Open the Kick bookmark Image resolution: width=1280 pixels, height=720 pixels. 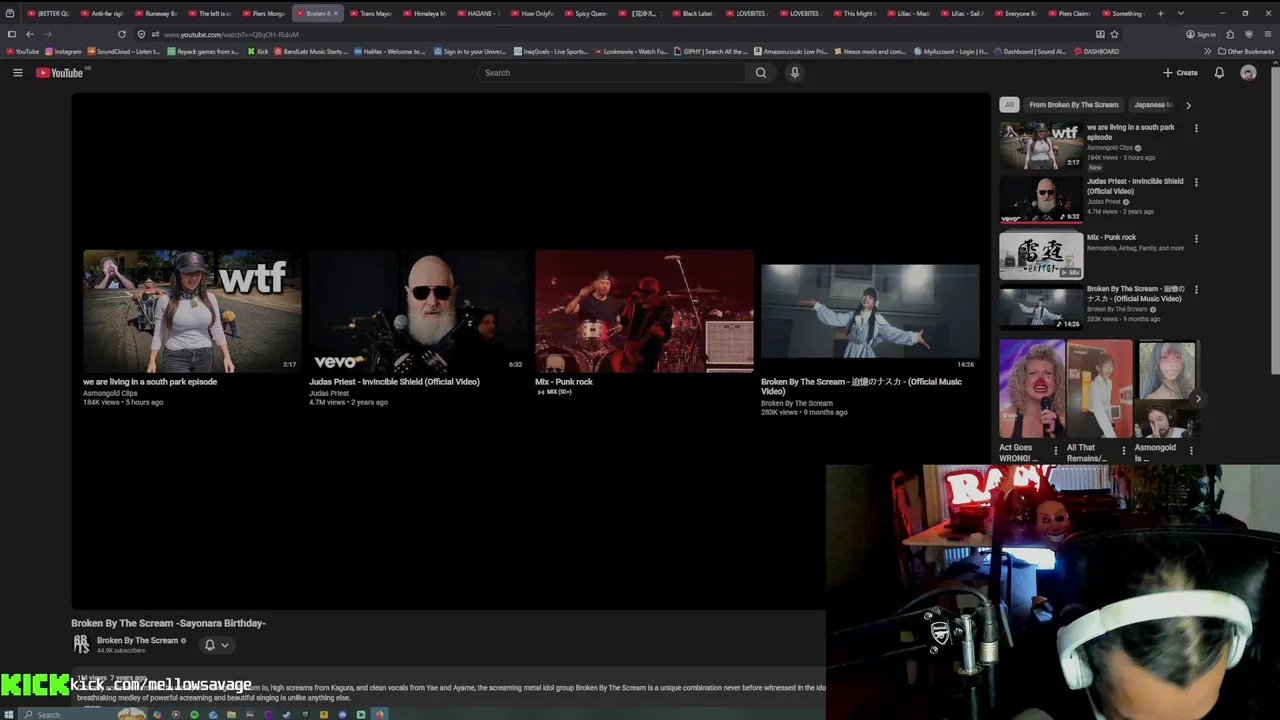258,51
